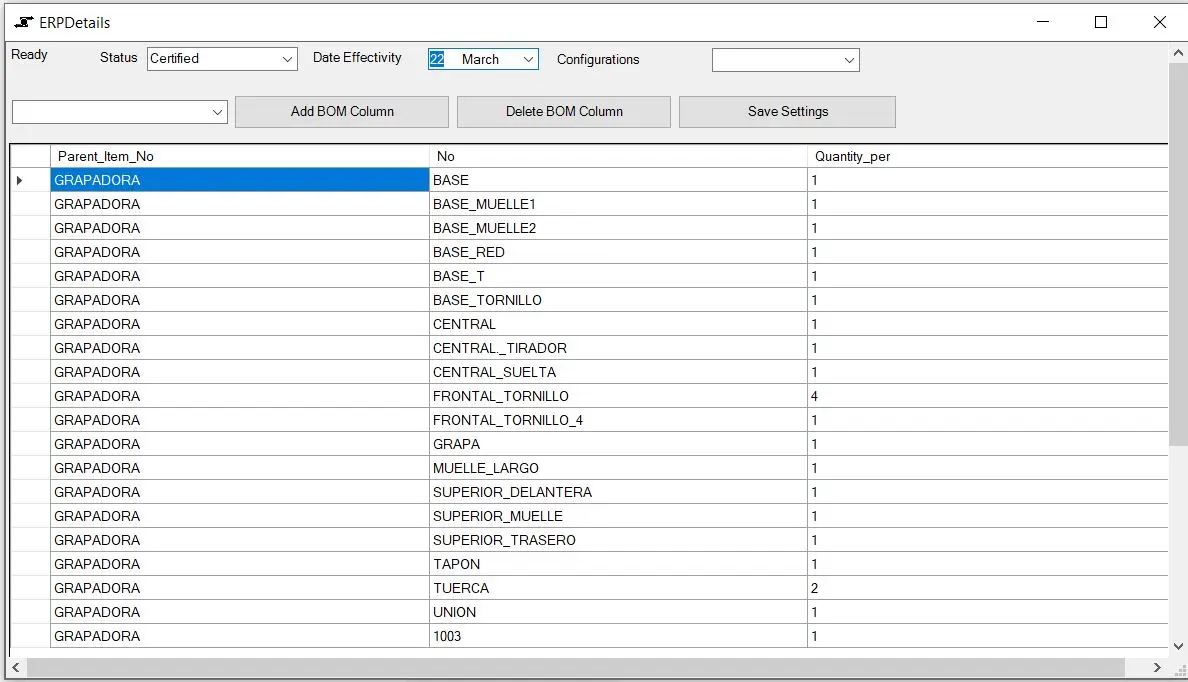Click the vertical scrollbar up arrow
Screen dimensions: 1188x682
[x=1178, y=54]
